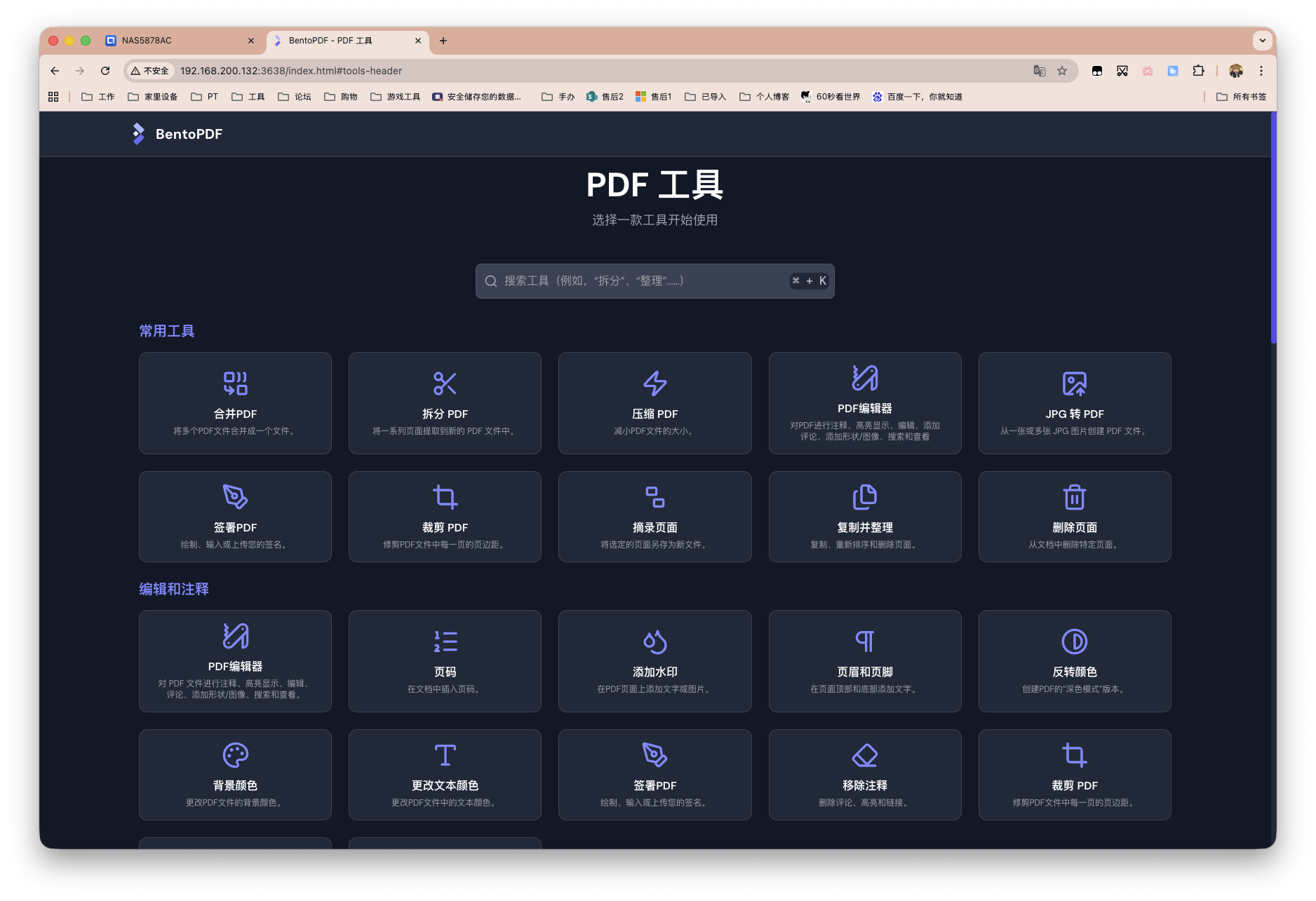1316x901 pixels.
Task: Expand the 所有书签 bookmarks folder
Action: pyautogui.click(x=1241, y=97)
